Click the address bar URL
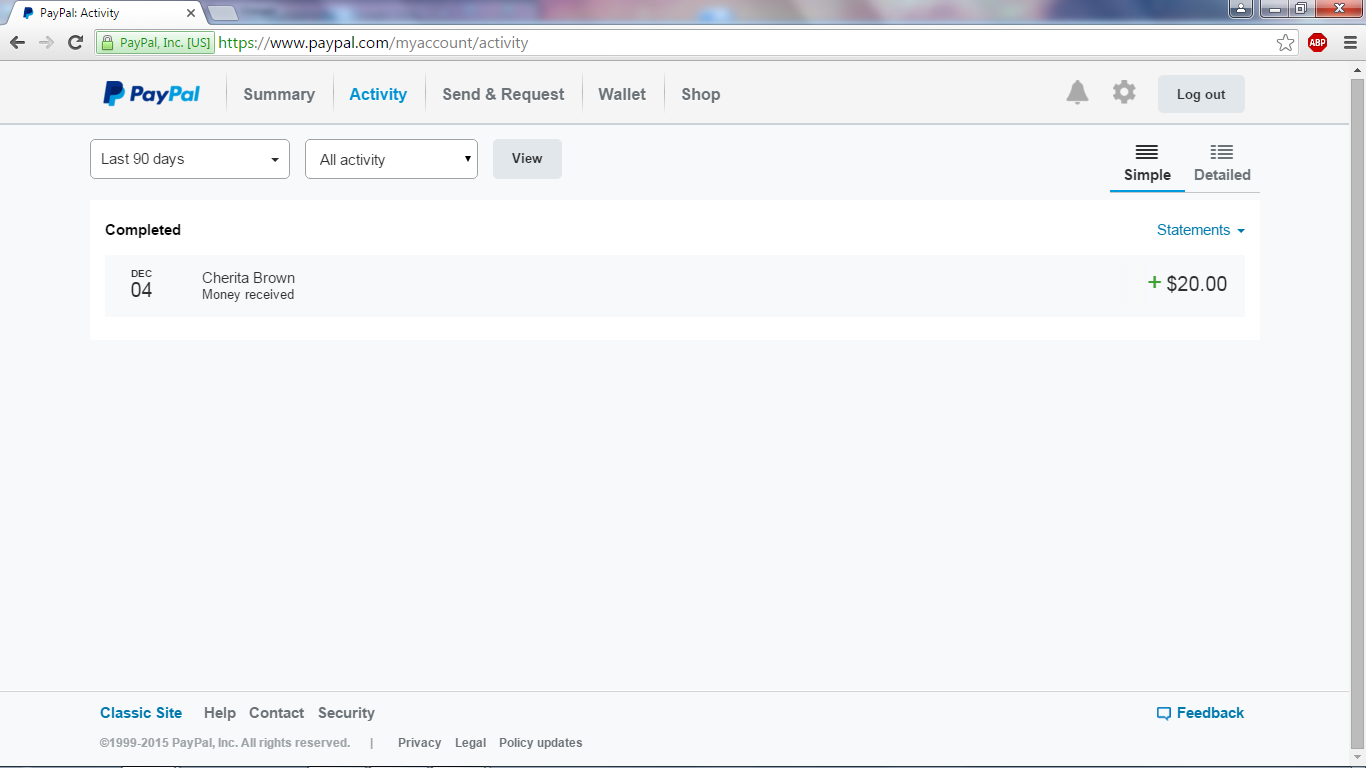1366x768 pixels. pos(373,43)
